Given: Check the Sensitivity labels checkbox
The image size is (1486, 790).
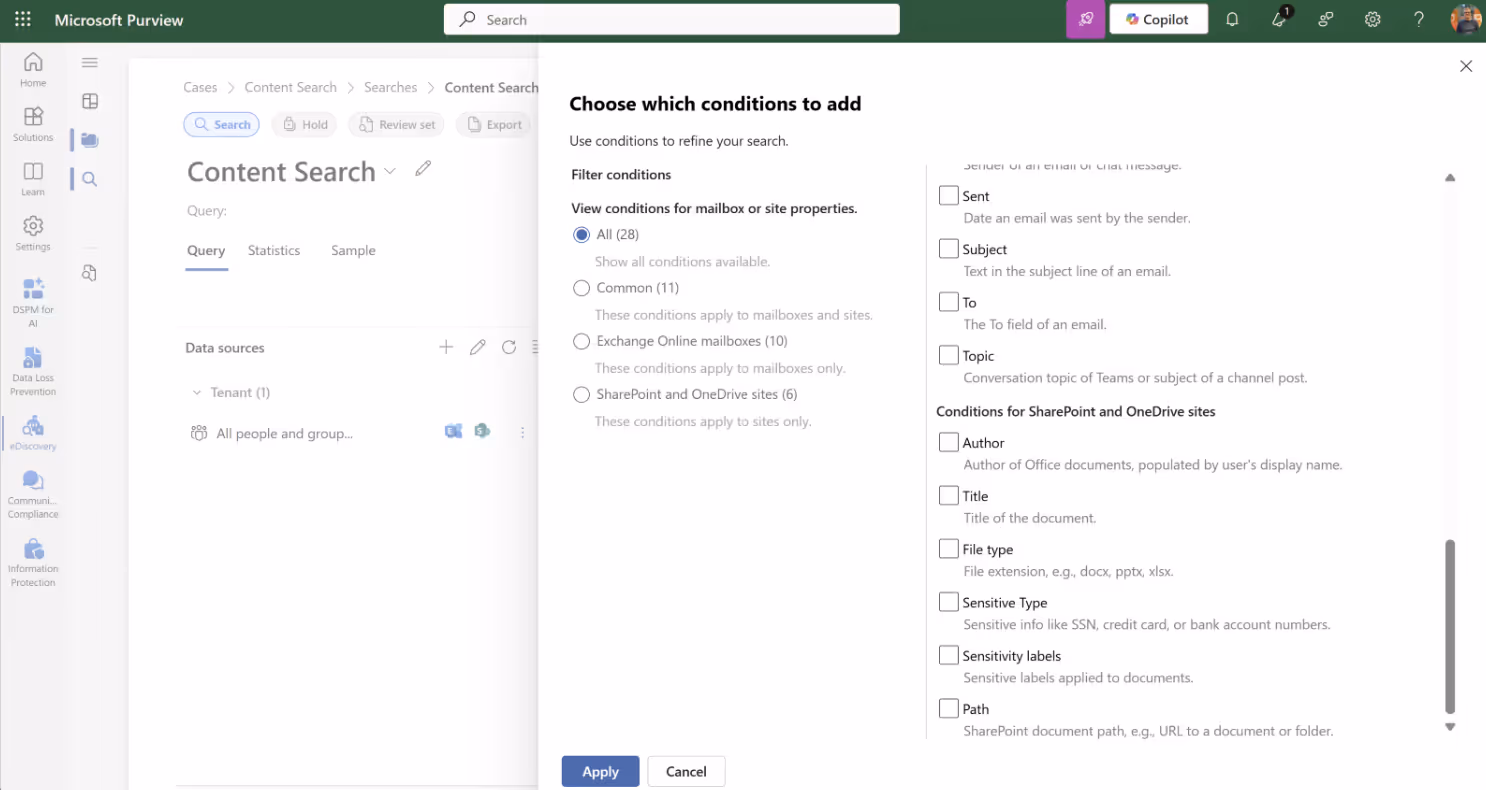Looking at the screenshot, I should coord(949,655).
